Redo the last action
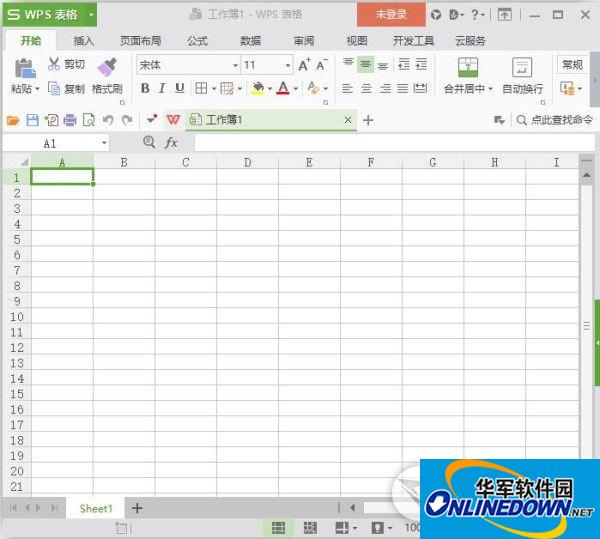Viewport: 600px width, 539px height. click(127, 121)
